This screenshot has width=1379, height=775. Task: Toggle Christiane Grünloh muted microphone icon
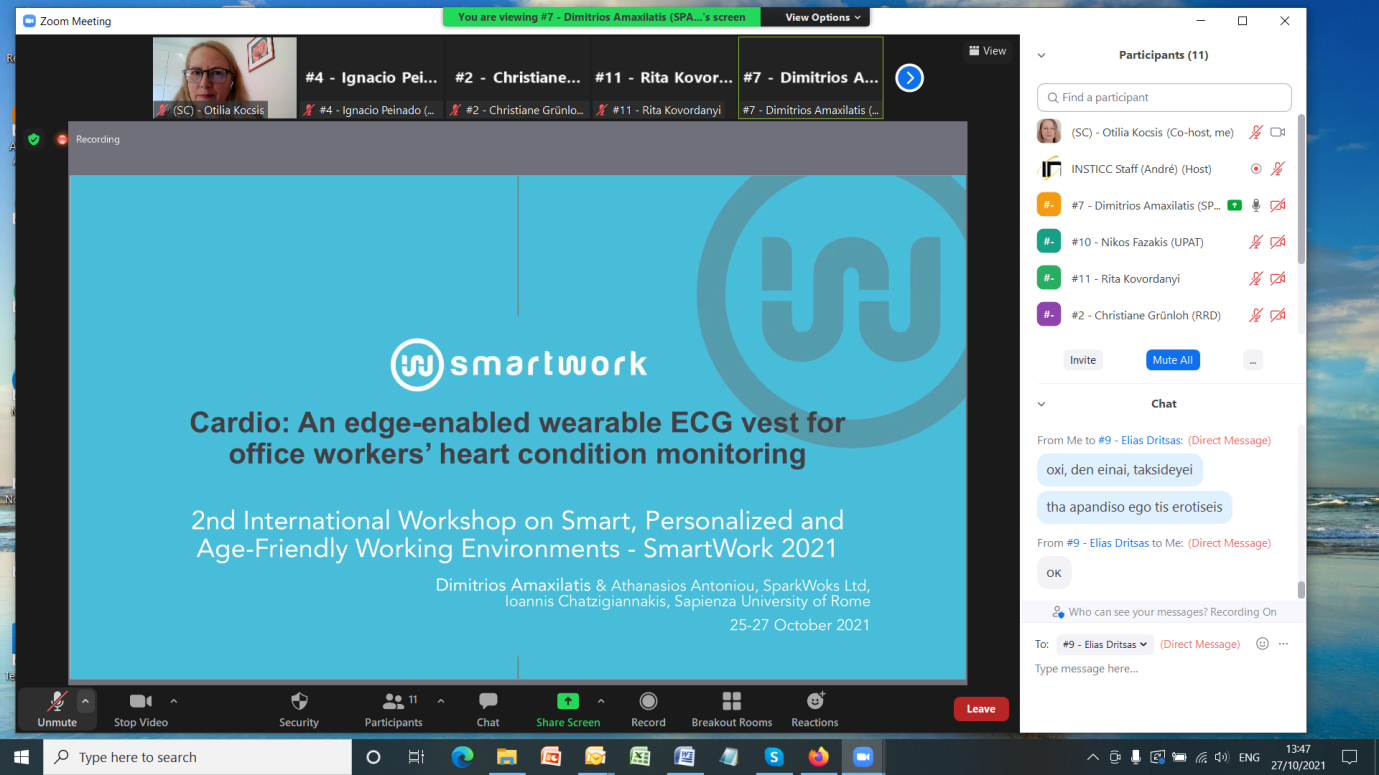click(1256, 315)
